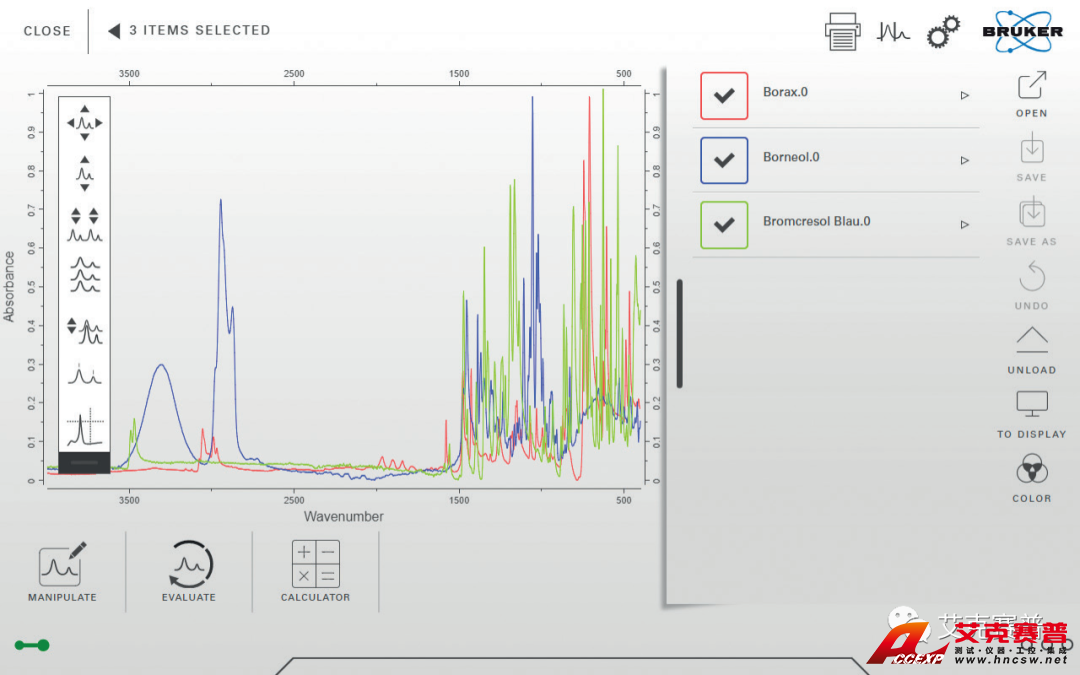Click the 3 Items Selected back arrow
Image resolution: width=1080 pixels, height=675 pixels.
click(114, 31)
